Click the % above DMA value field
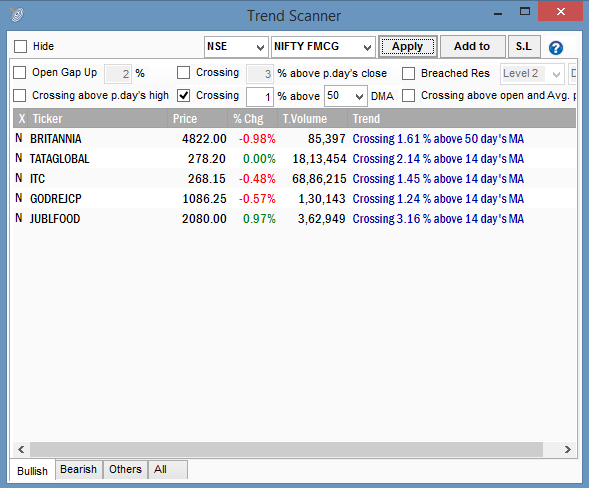The image size is (589, 488). [260, 97]
